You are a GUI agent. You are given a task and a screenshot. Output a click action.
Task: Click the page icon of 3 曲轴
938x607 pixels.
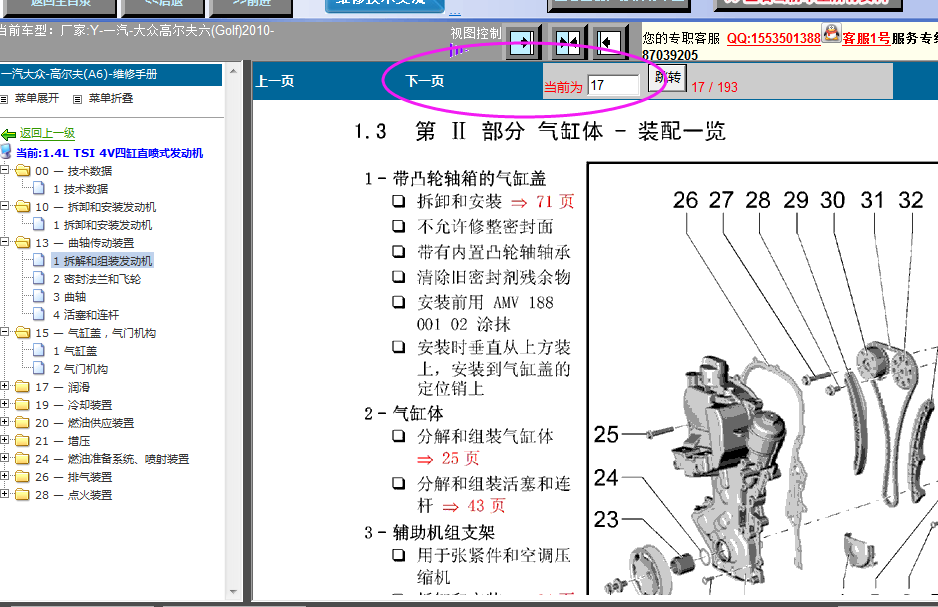39,295
